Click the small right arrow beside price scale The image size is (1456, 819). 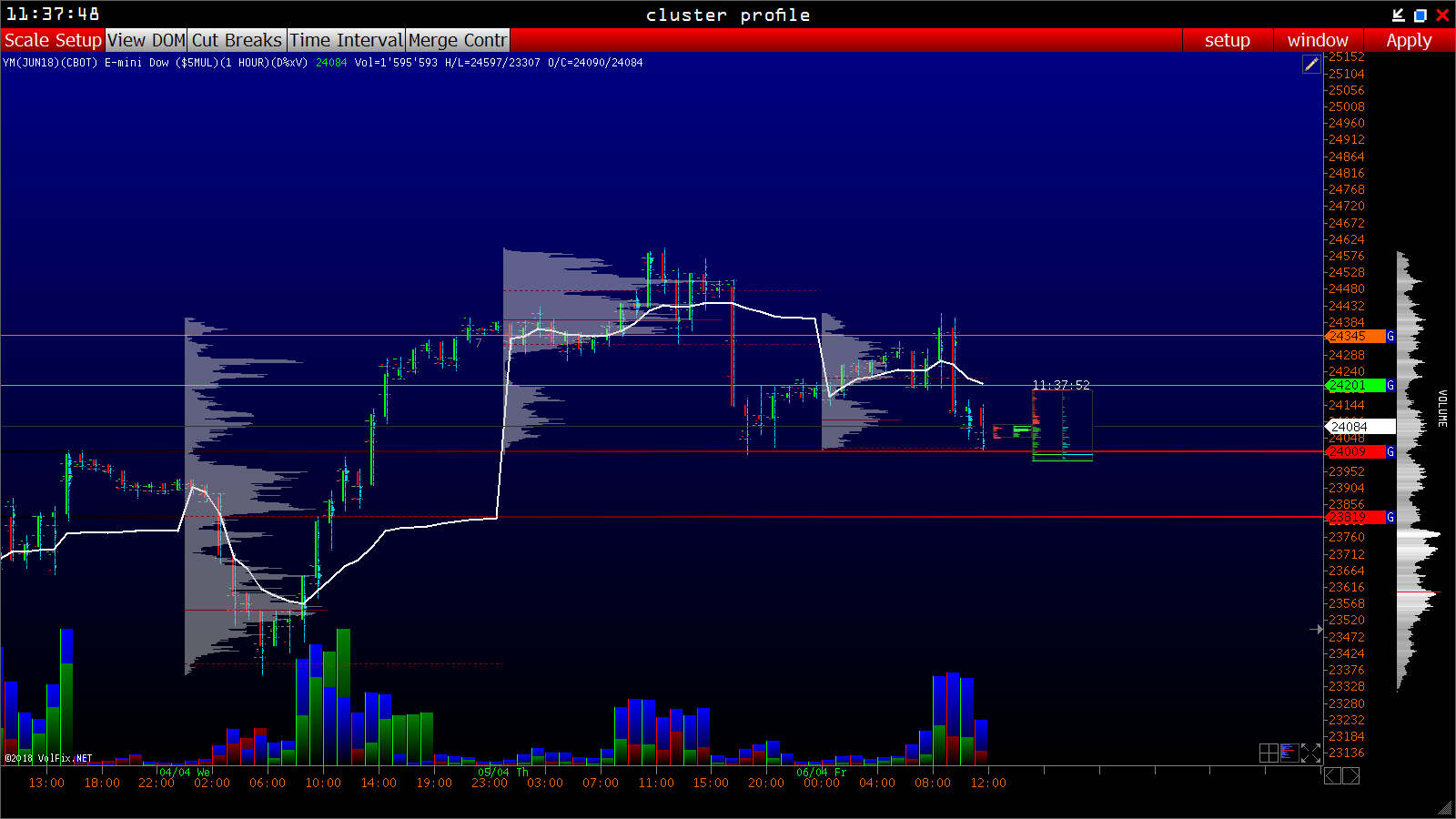(x=1316, y=629)
